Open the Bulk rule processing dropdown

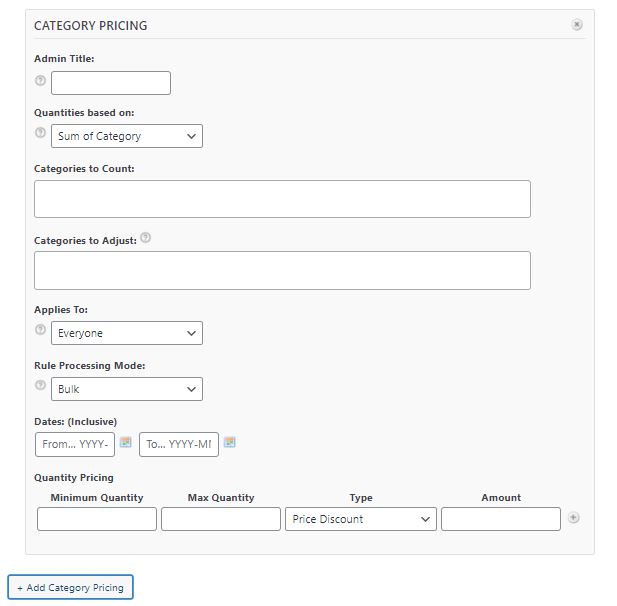(127, 389)
